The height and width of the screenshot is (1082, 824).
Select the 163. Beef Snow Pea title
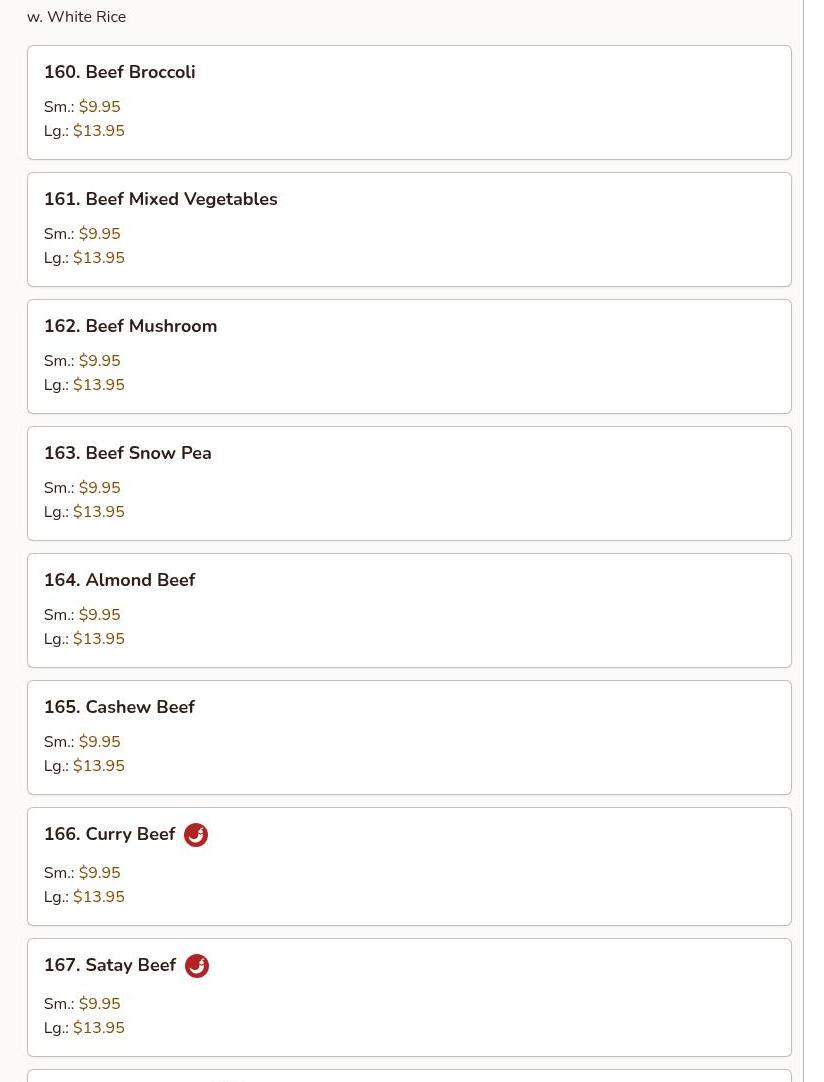coord(127,453)
